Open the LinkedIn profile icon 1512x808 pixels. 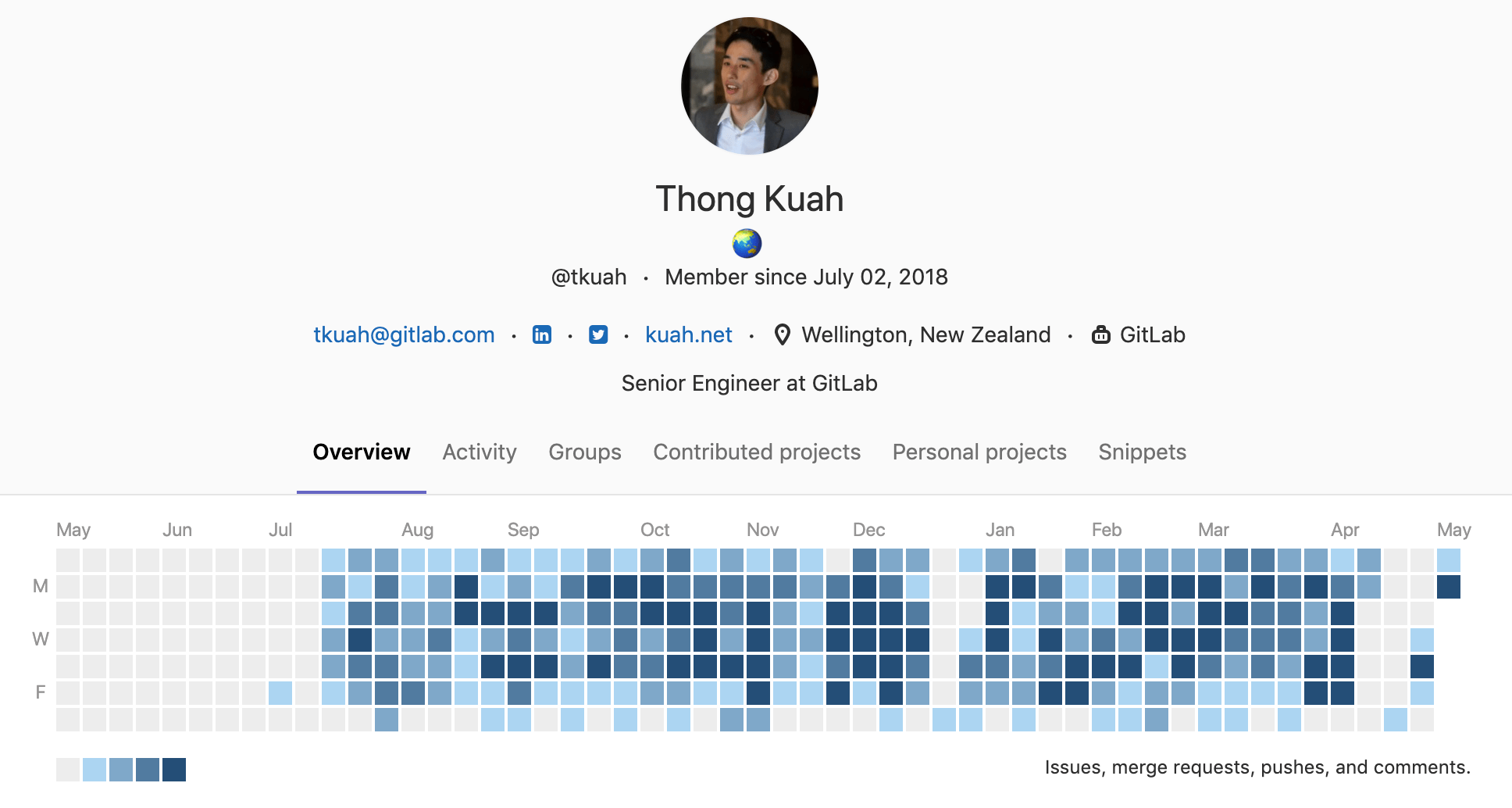pos(541,335)
